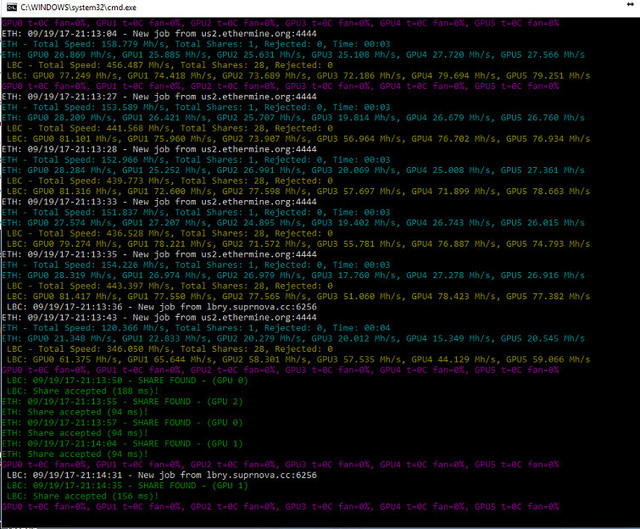
Task: Click ETH Total Speed 152.966 Mh/s line
Action: (x=196, y=160)
